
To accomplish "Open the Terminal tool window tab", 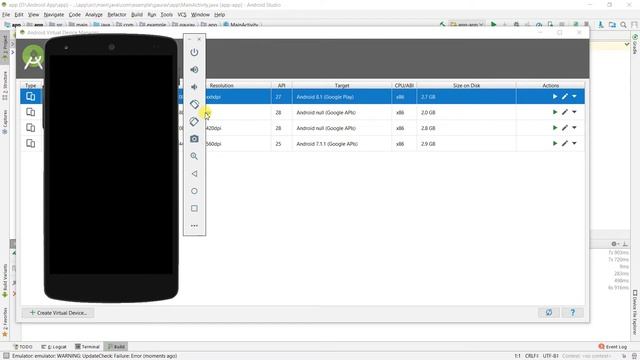I will pos(87,347).
